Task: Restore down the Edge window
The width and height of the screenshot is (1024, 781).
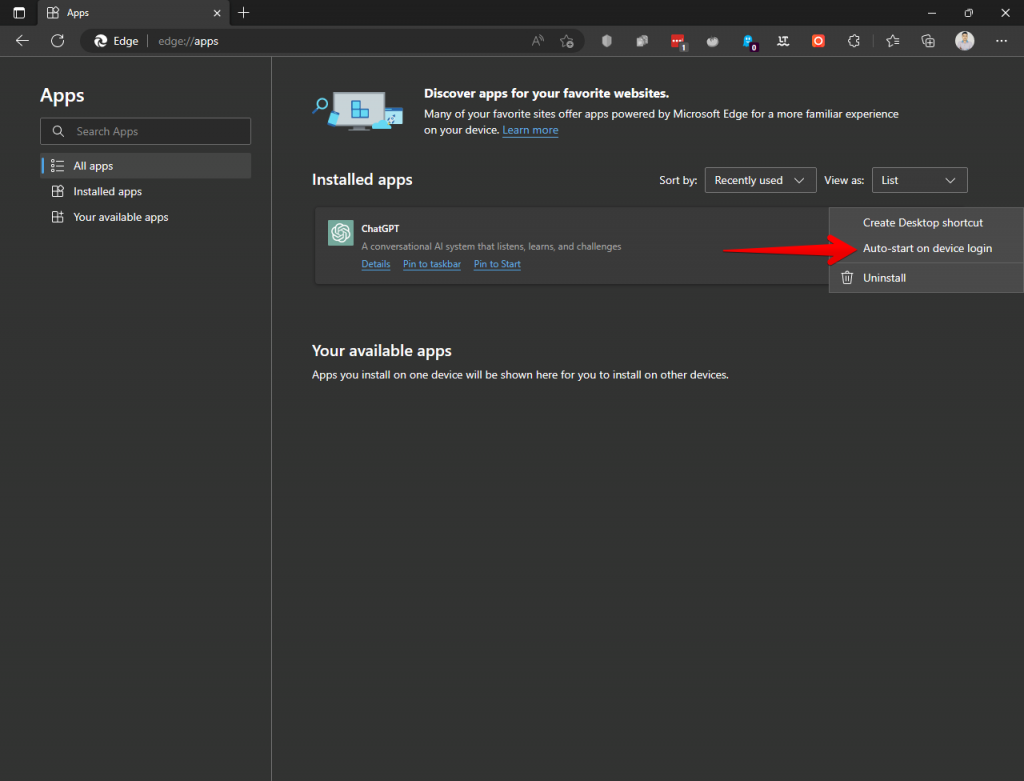Action: 968,13
